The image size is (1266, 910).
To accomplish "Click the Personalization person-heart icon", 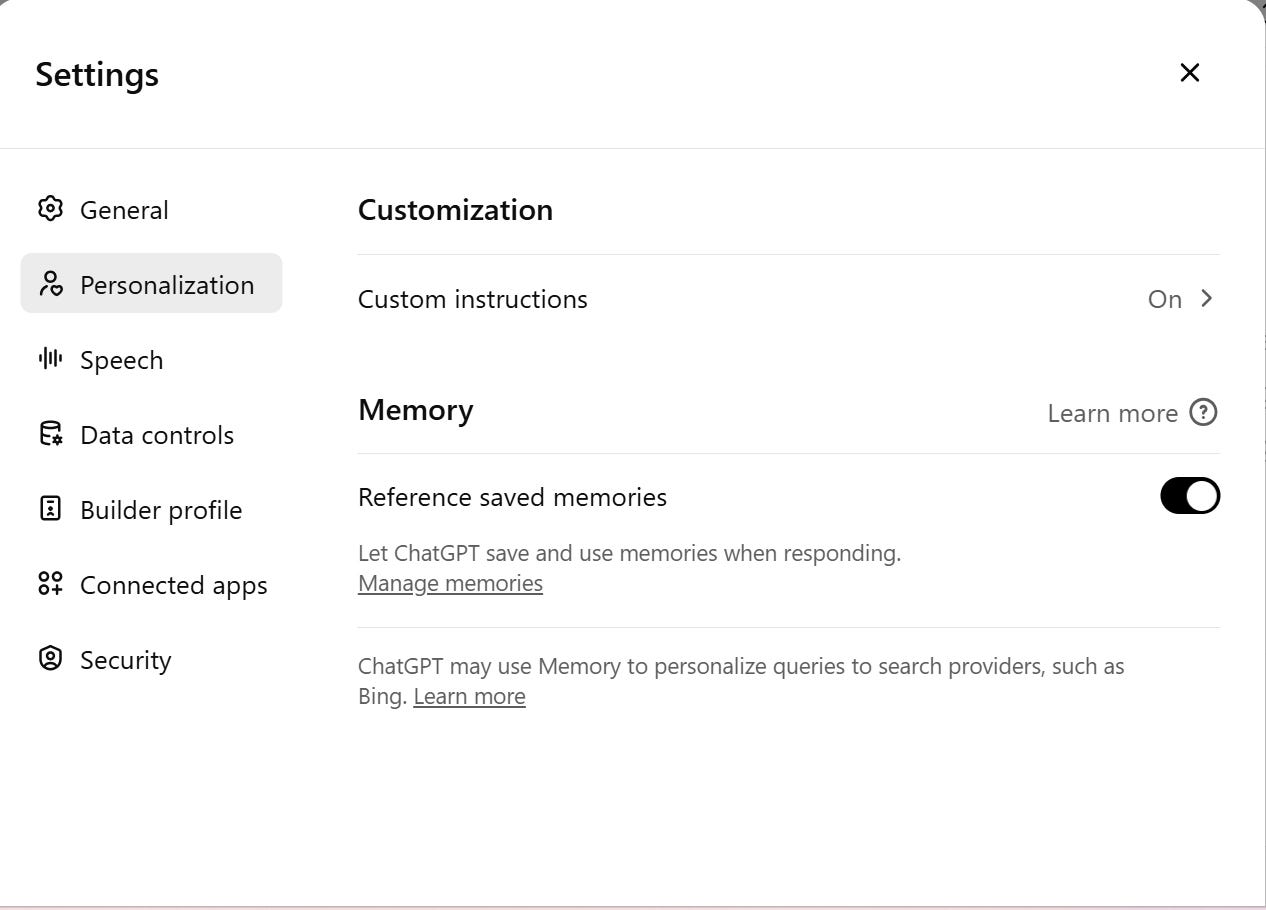I will 50,284.
